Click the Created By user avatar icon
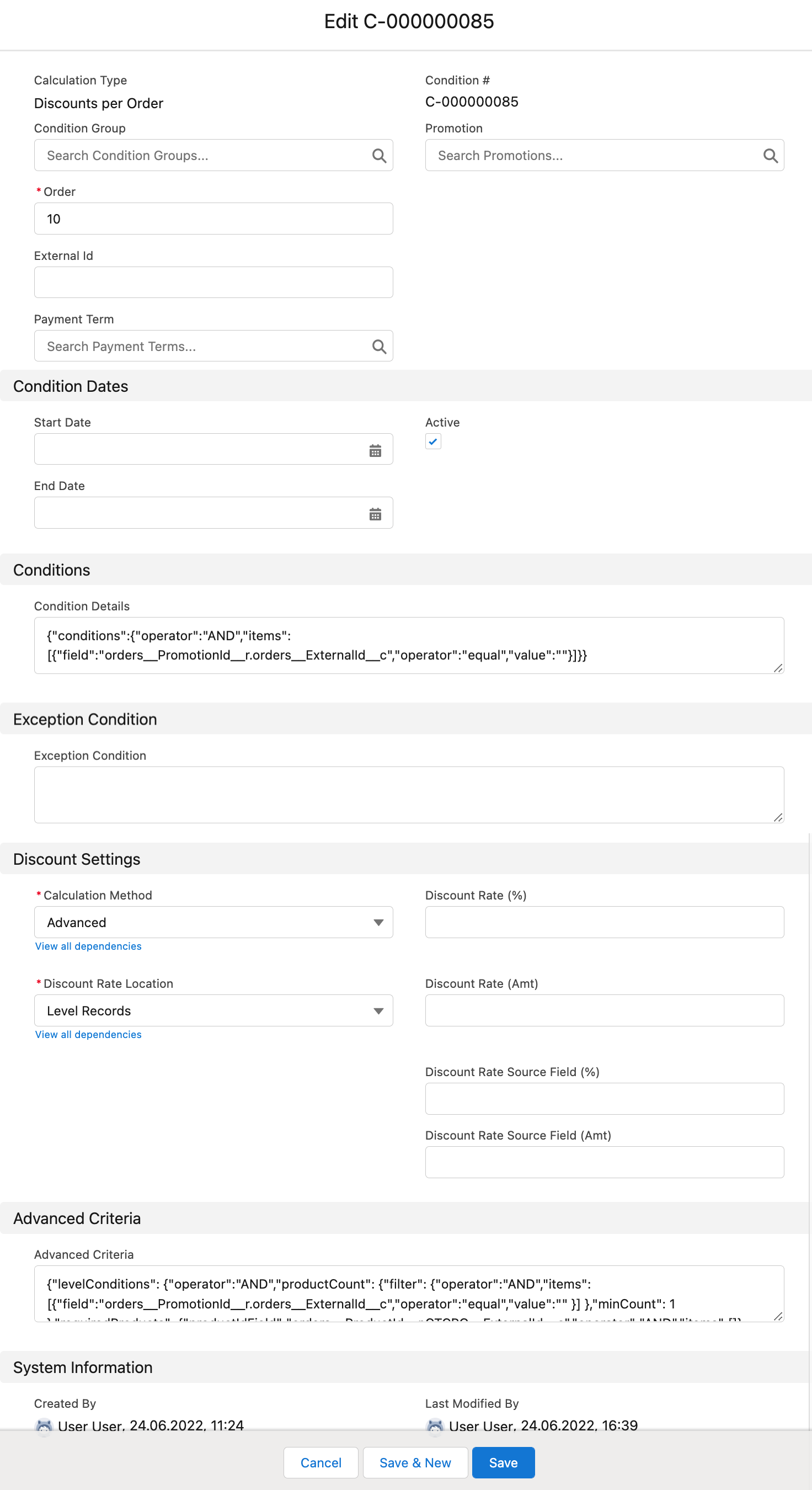Image resolution: width=812 pixels, height=1490 pixels. (x=44, y=1426)
